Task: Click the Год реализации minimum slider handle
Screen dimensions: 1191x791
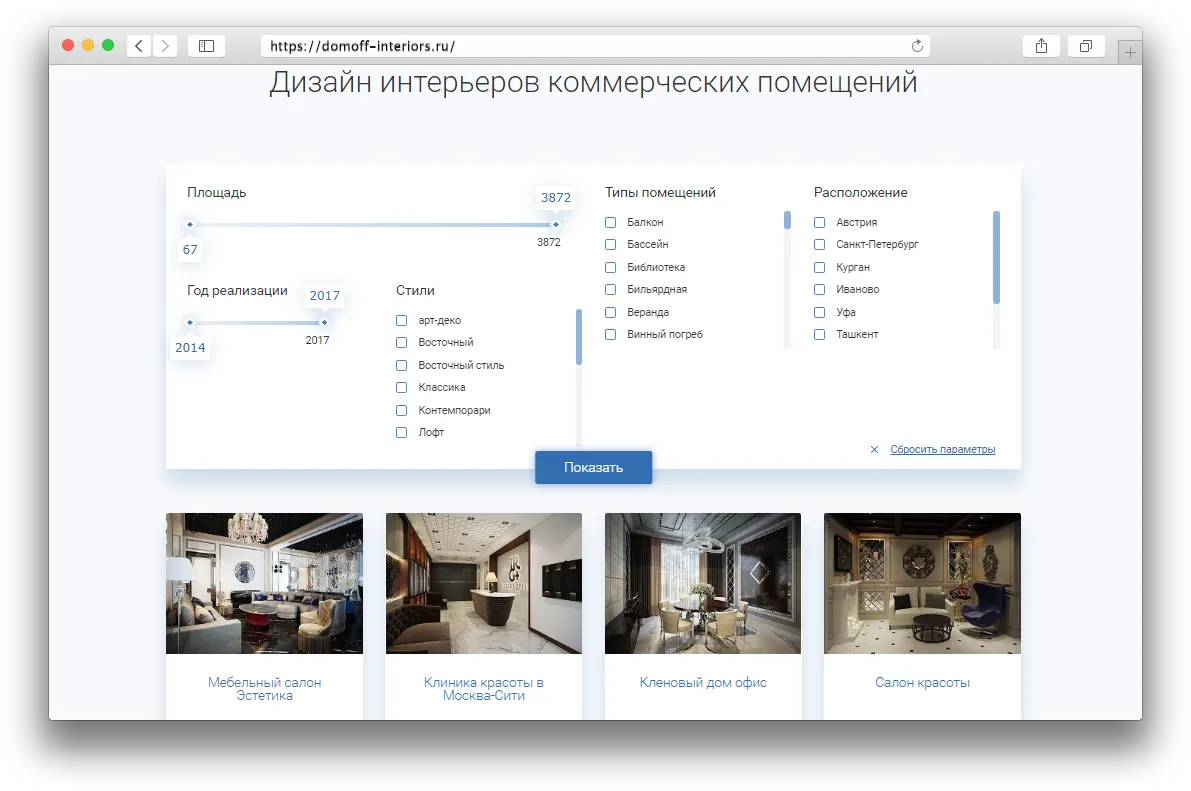Action: click(x=190, y=322)
